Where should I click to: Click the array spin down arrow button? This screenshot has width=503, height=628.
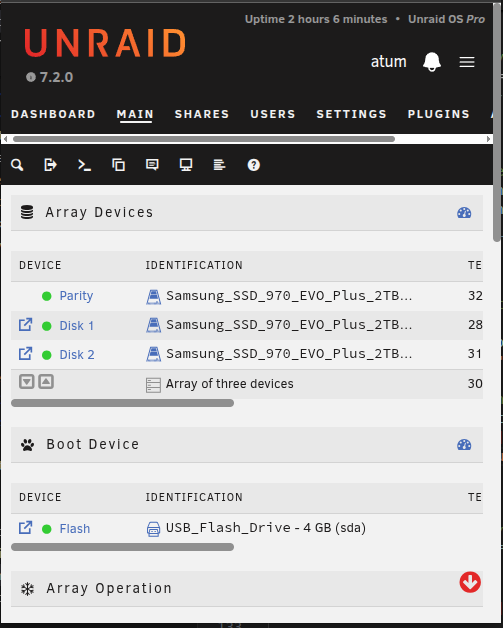click(x=27, y=382)
